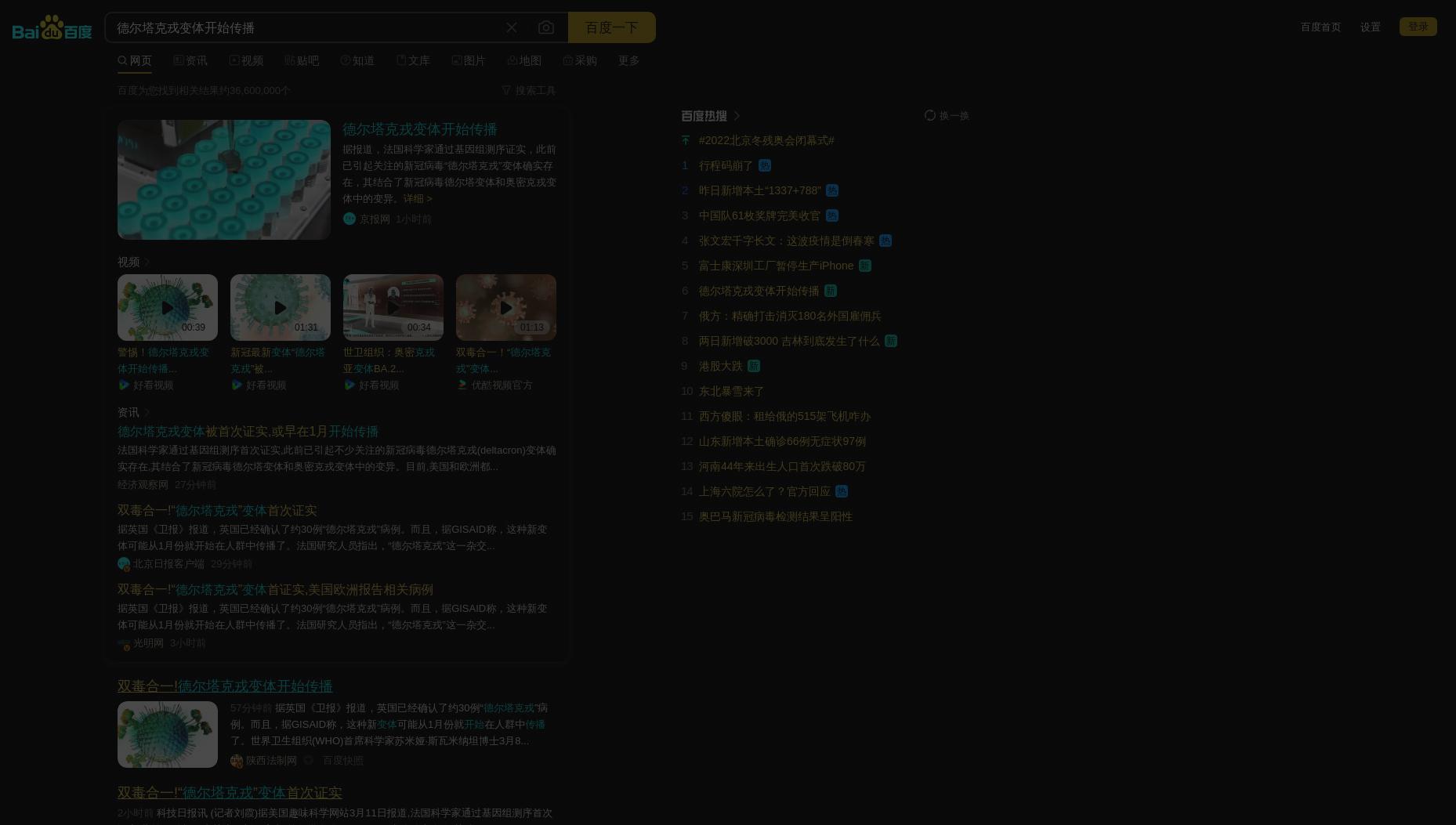Clear the search box with X icon
The image size is (1456, 825).
pos(512,27)
